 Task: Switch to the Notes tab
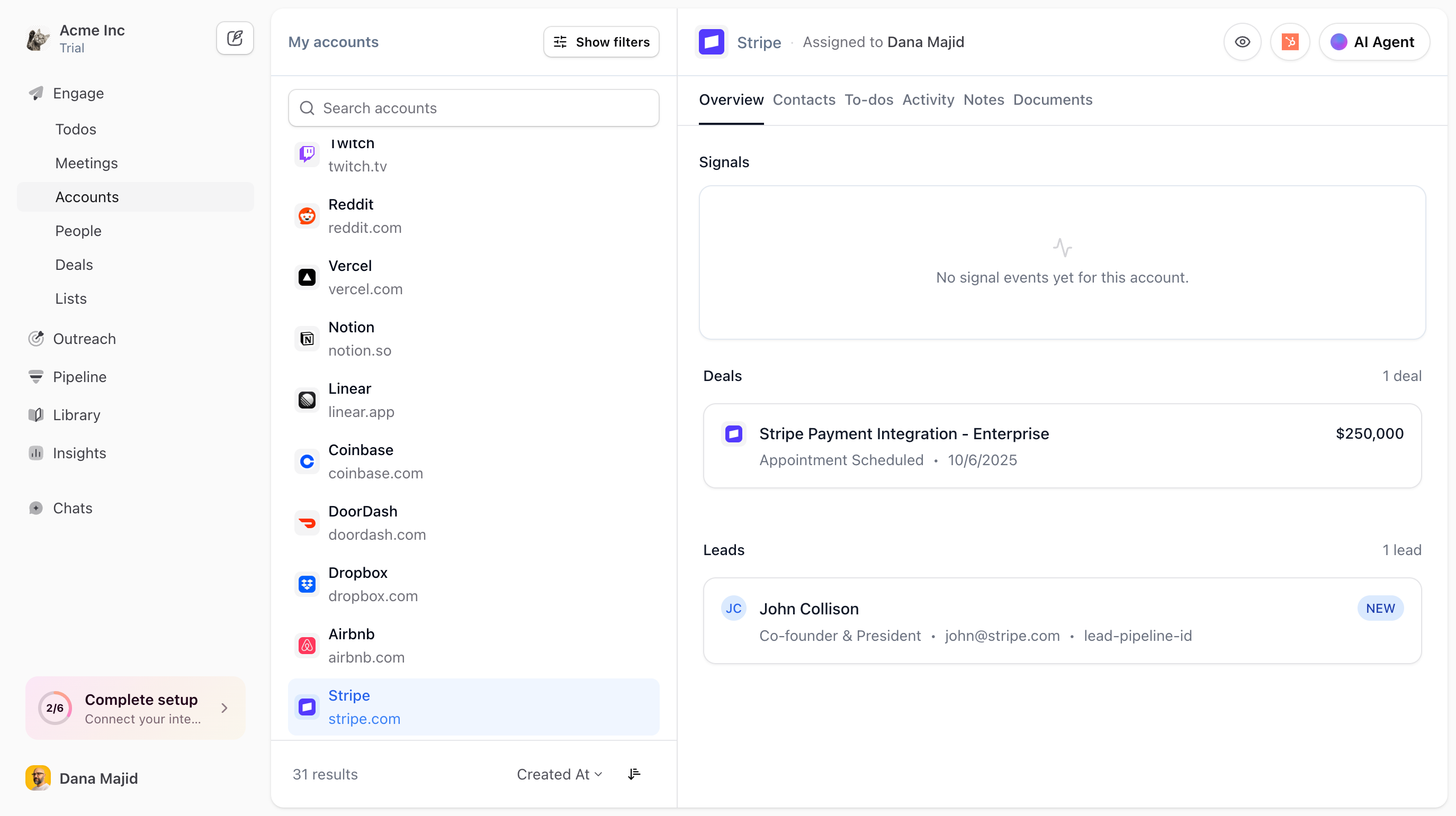pos(984,99)
